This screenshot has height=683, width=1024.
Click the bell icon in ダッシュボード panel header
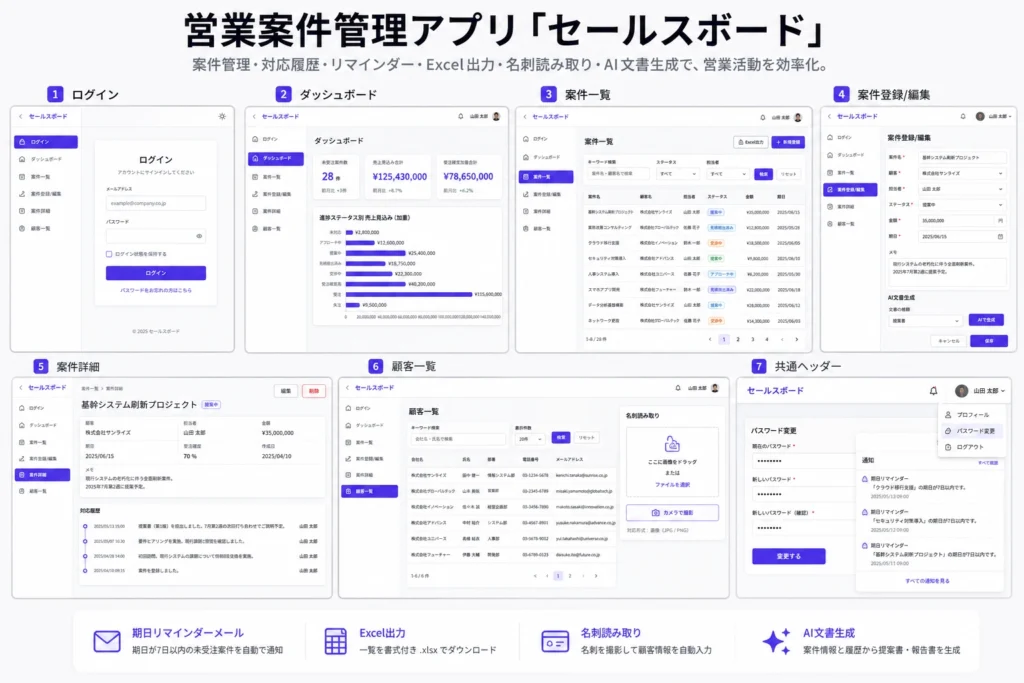(460, 116)
